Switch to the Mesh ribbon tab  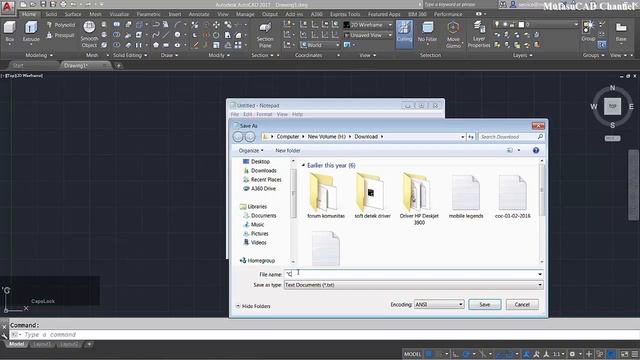pos(95,14)
